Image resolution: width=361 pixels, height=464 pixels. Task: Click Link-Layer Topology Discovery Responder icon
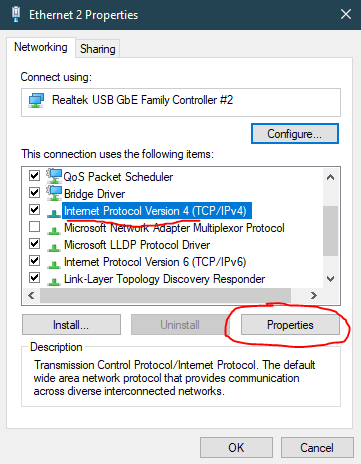click(54, 280)
